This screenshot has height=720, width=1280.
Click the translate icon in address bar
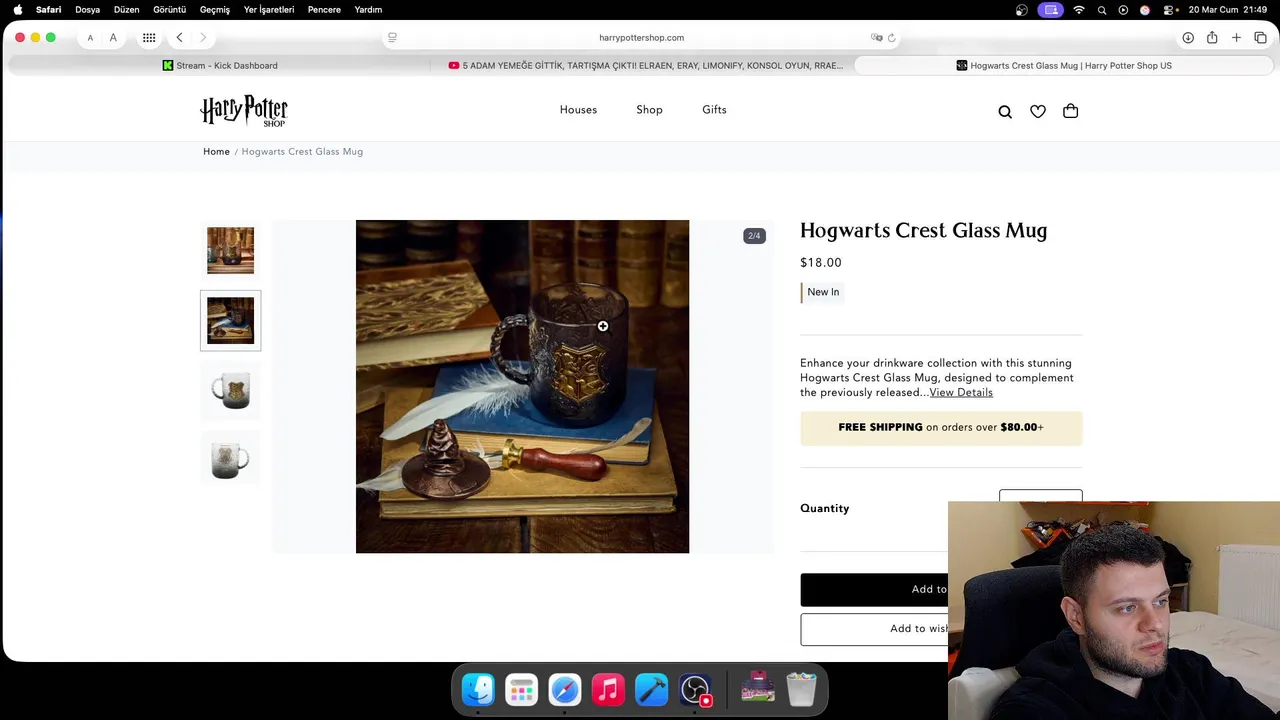pos(877,37)
